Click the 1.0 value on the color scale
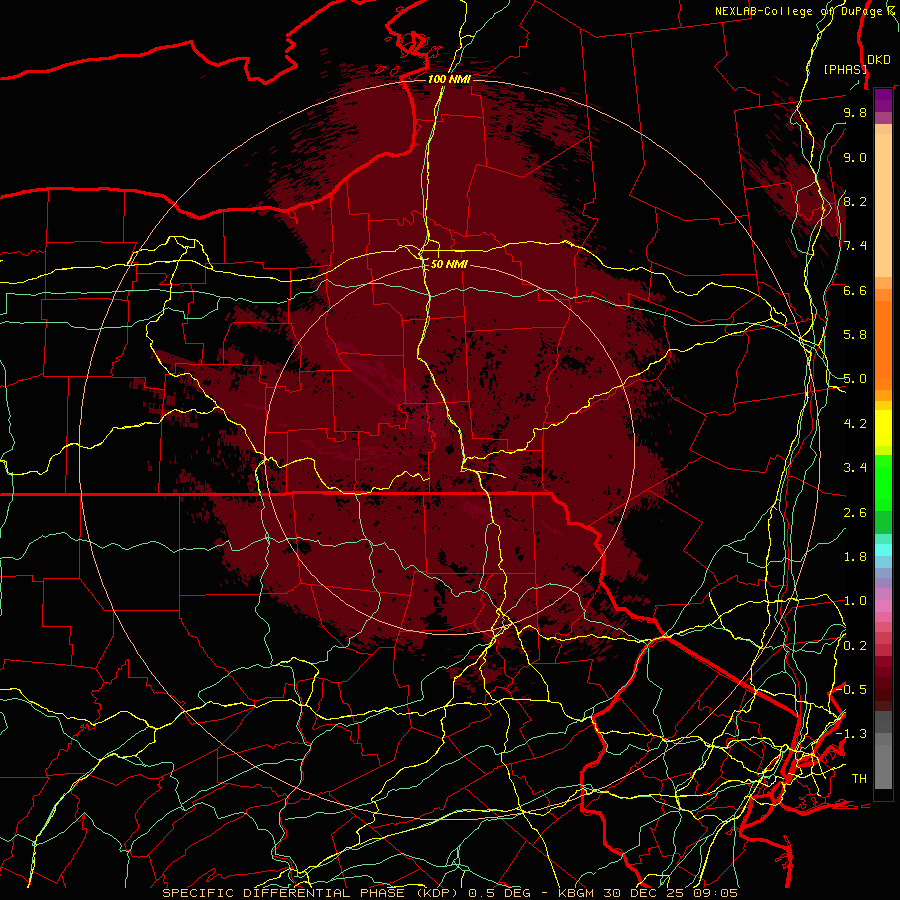The image size is (900, 900). coord(855,601)
